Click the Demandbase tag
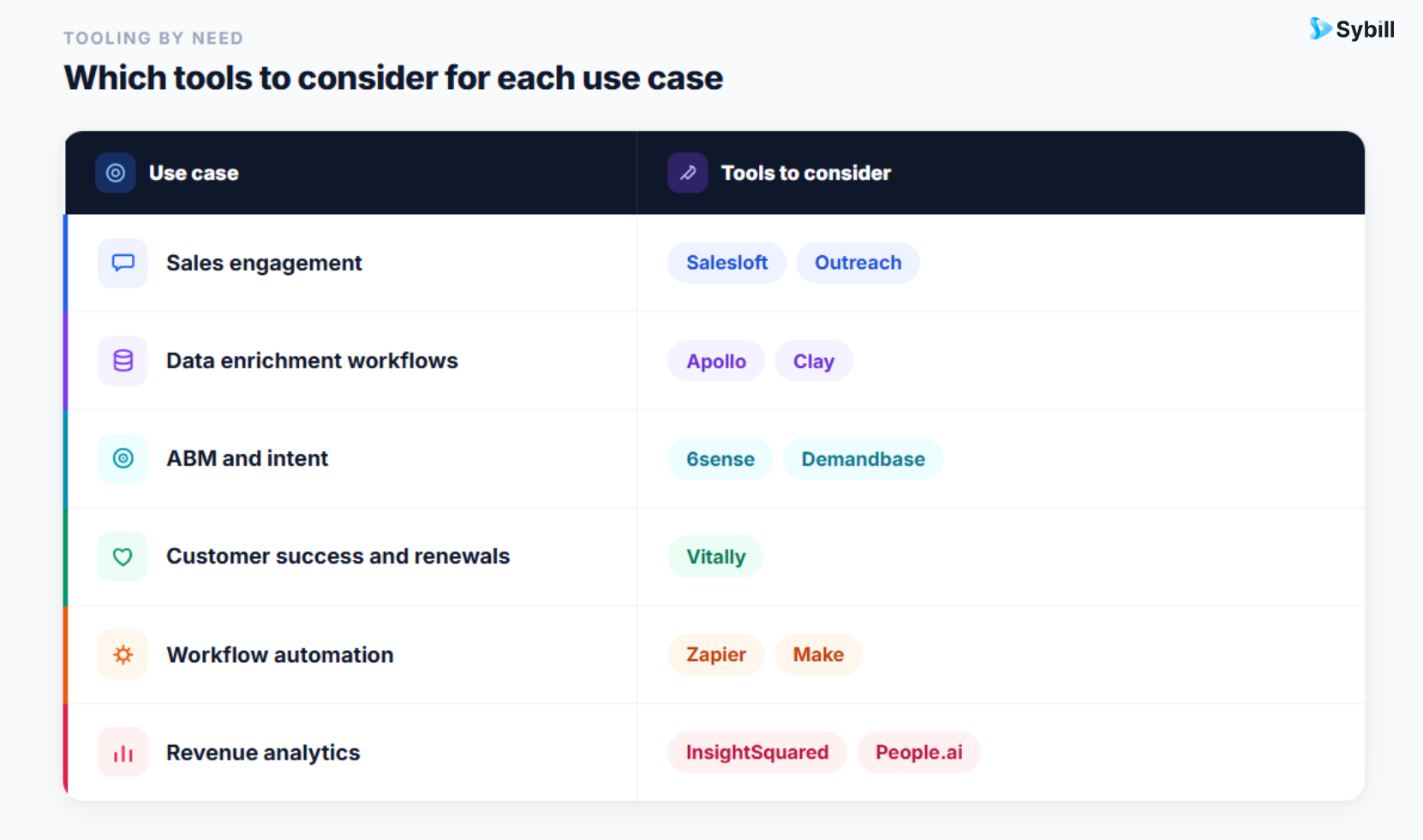This screenshot has height=840, width=1423. [x=863, y=459]
